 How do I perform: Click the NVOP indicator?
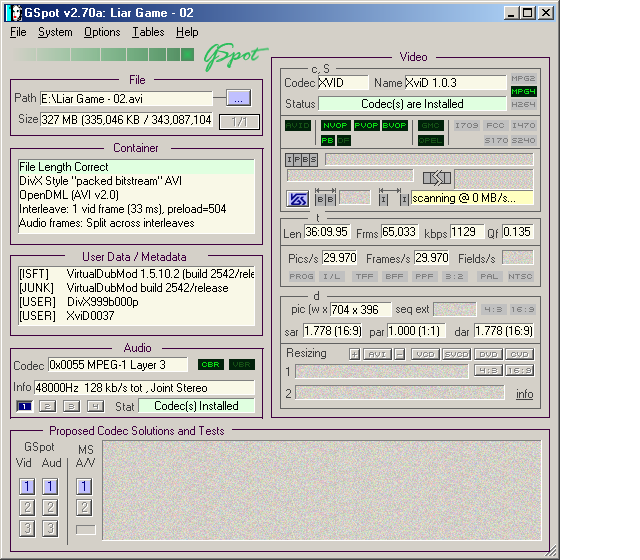coord(335,126)
